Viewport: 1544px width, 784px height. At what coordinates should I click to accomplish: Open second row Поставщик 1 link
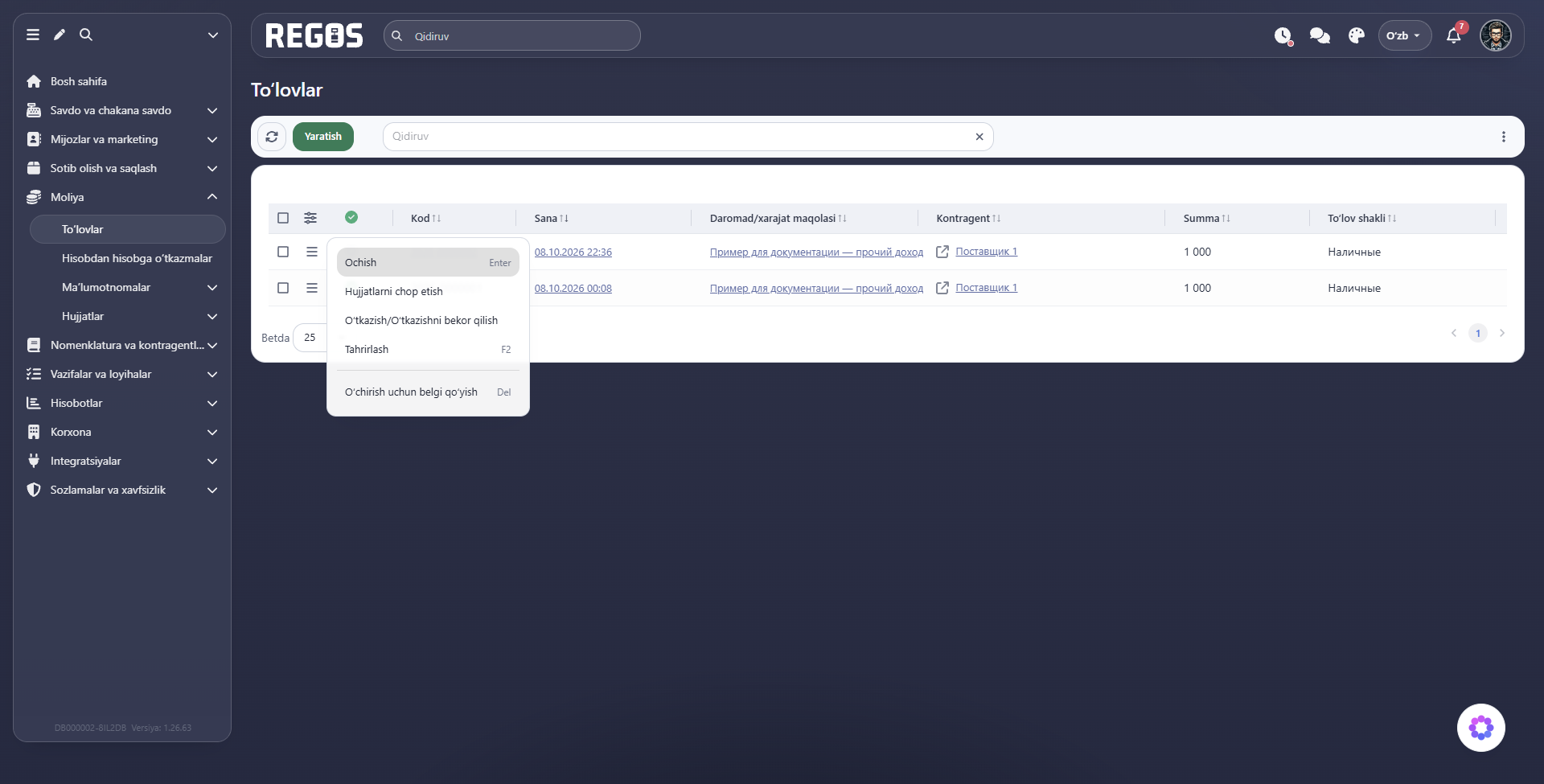pos(986,288)
